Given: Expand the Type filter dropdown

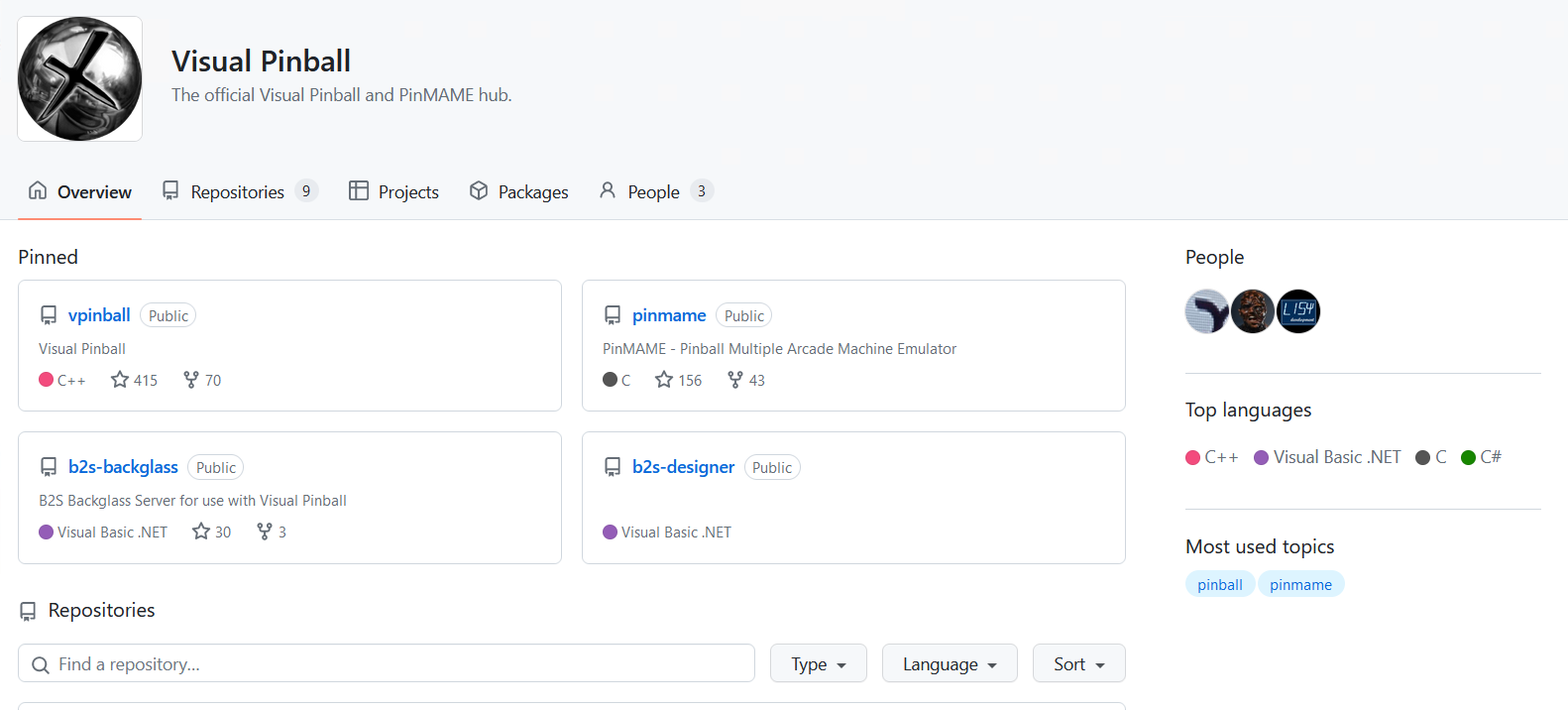Looking at the screenshot, I should [x=819, y=663].
